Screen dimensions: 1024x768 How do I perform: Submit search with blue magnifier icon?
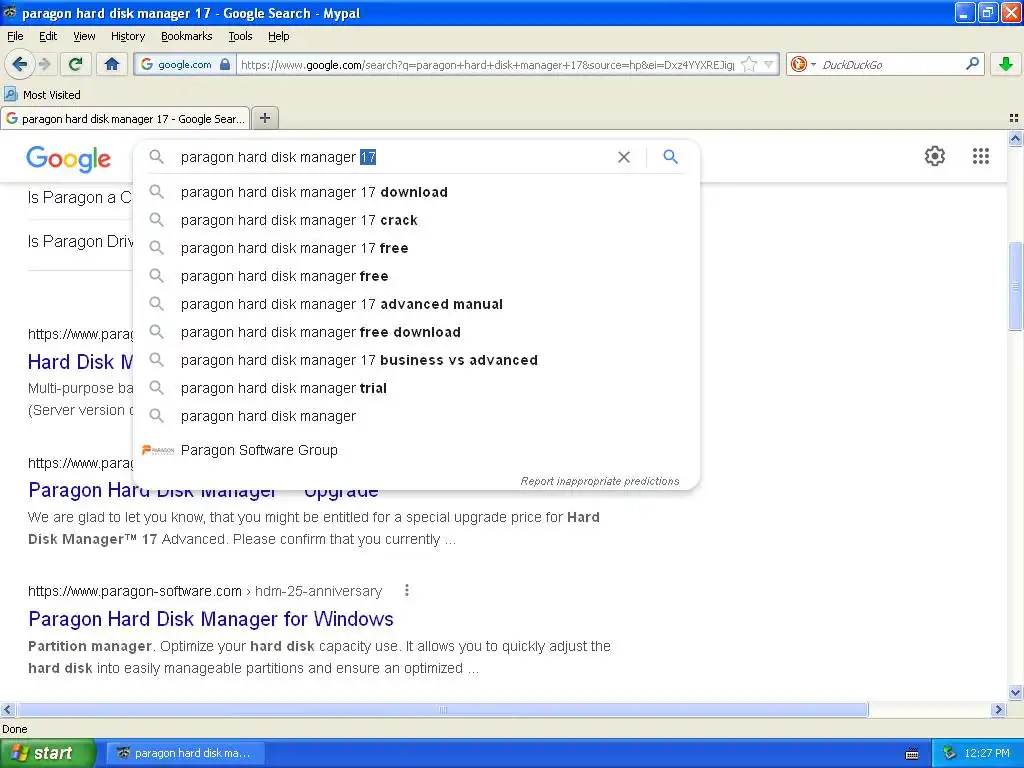coord(670,157)
